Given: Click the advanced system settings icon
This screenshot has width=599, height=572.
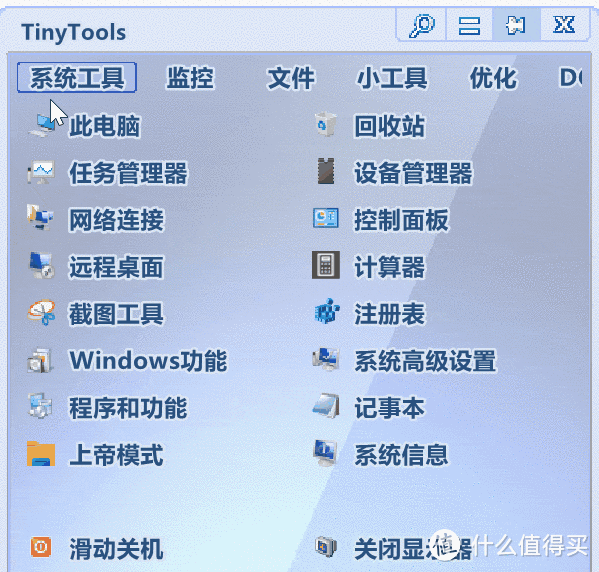Looking at the screenshot, I should click(x=326, y=359).
